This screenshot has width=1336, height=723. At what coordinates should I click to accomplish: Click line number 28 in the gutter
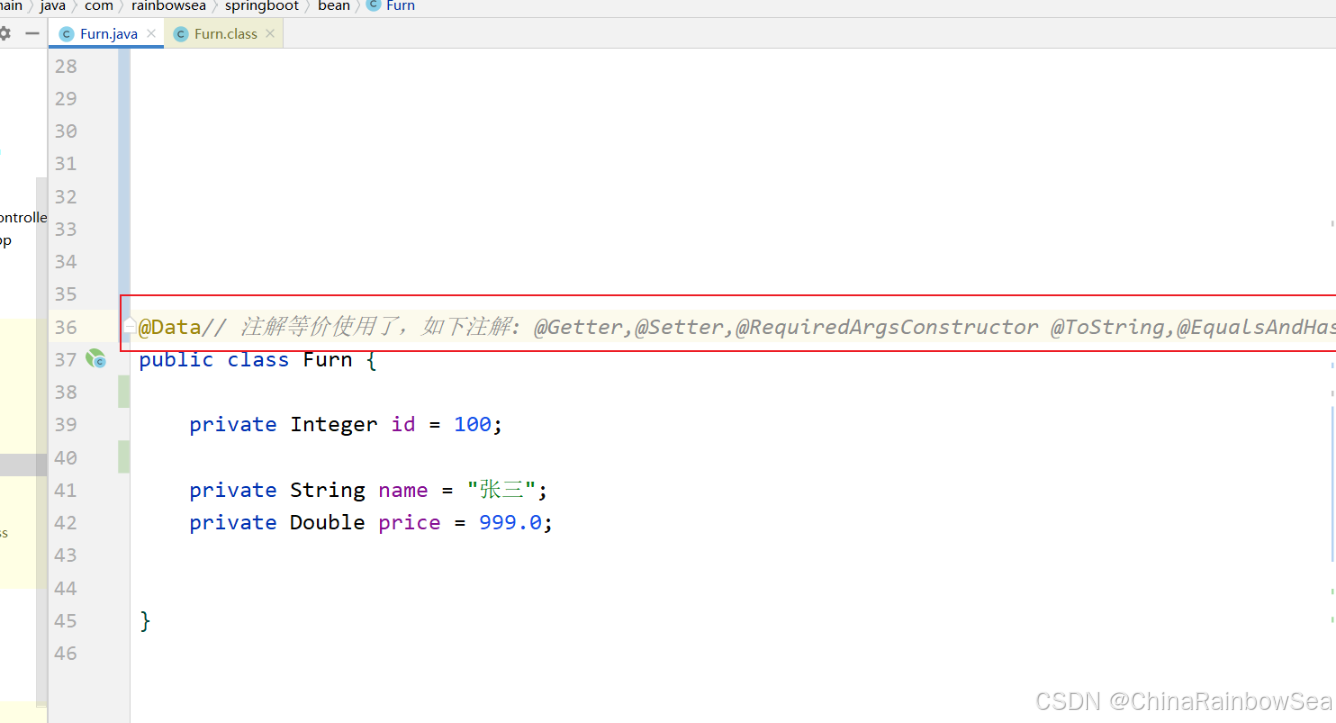click(66, 66)
